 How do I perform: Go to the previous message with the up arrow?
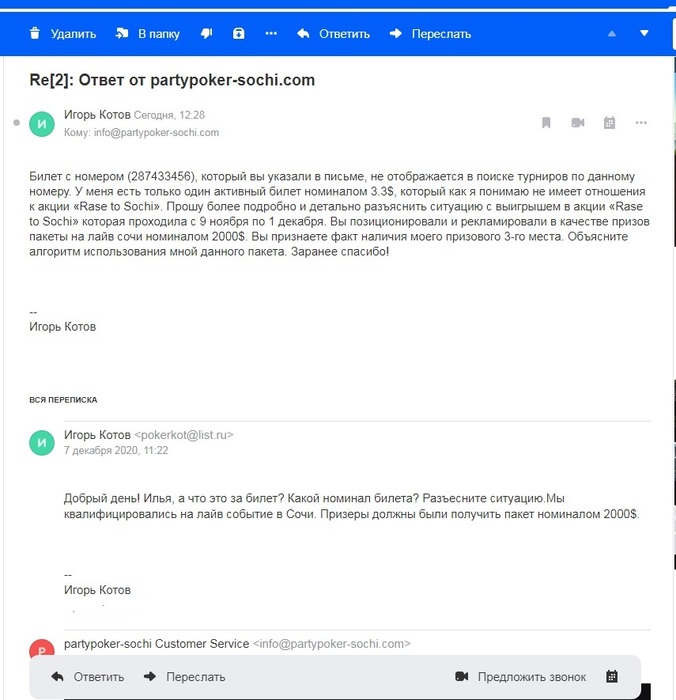coord(612,33)
